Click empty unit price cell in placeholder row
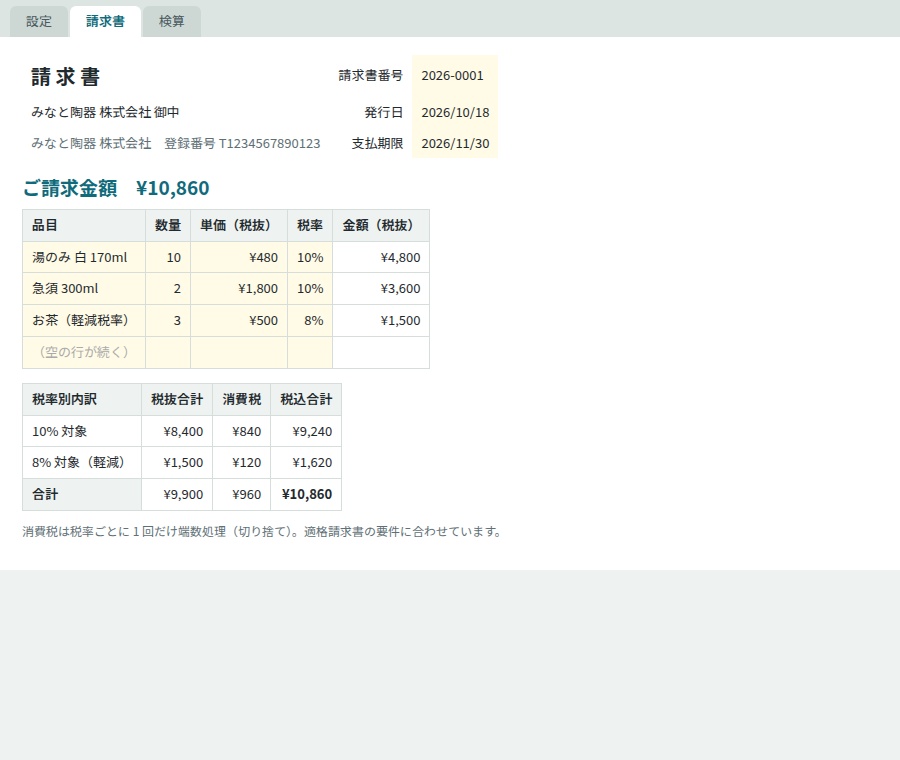Image resolution: width=900 pixels, height=760 pixels. pyautogui.click(x=239, y=352)
